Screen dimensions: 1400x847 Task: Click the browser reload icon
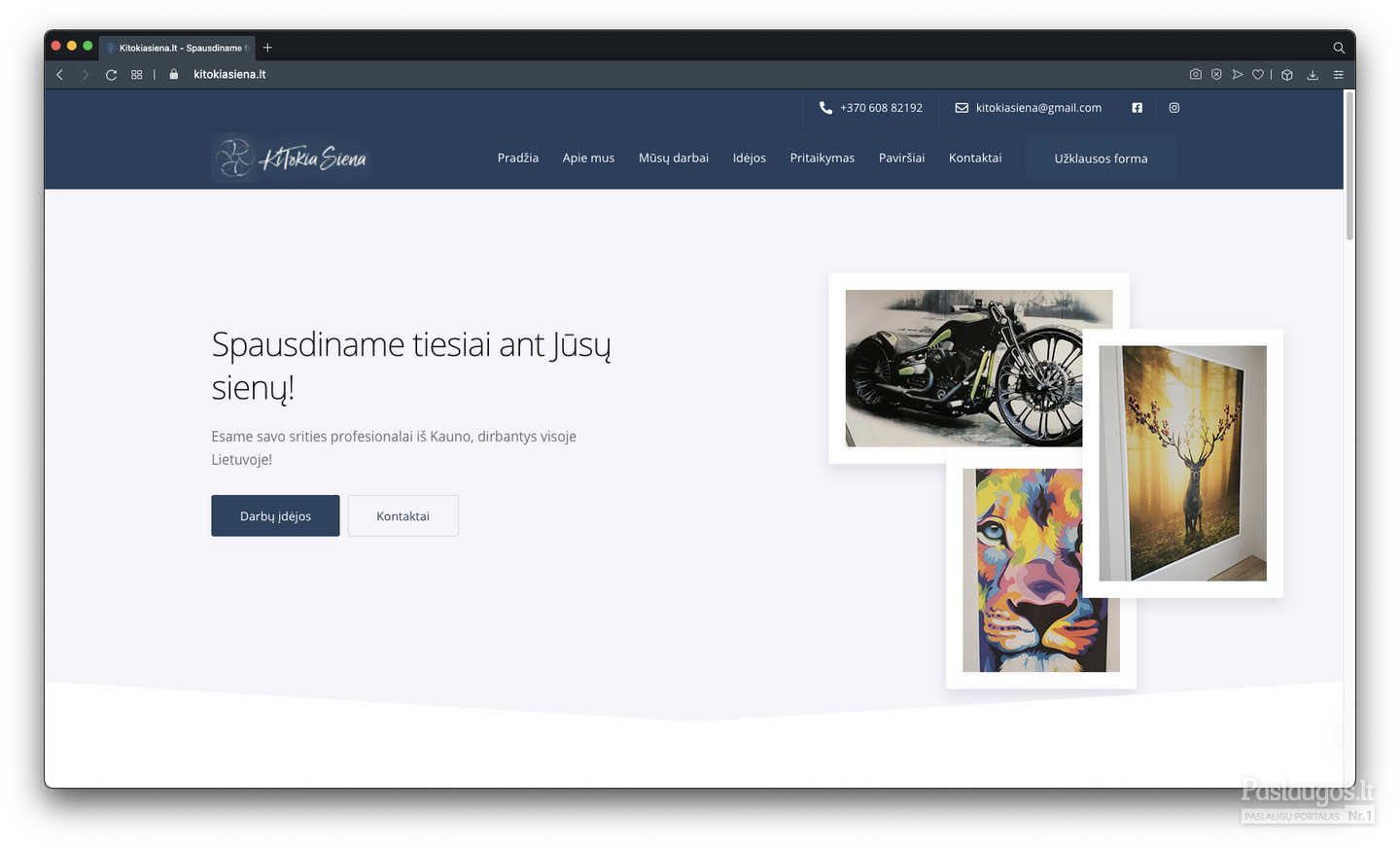point(111,75)
